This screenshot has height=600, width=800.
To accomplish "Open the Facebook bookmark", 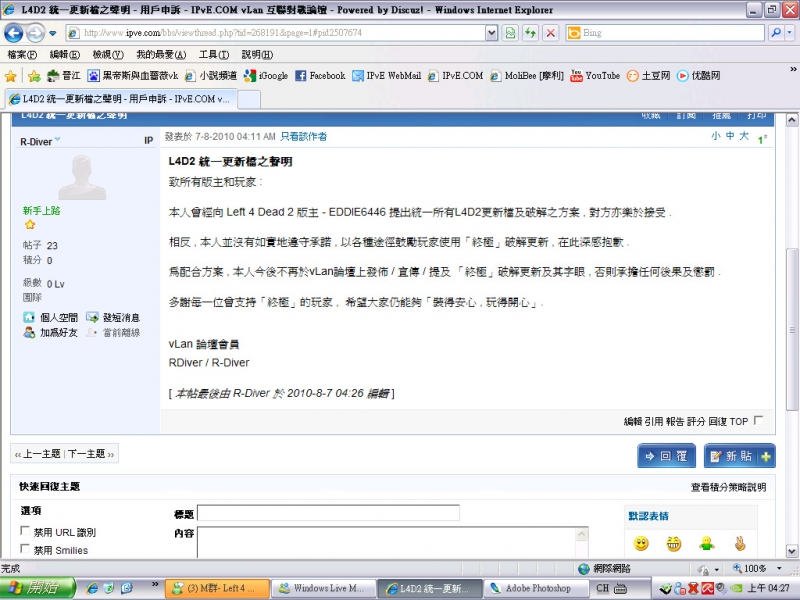I will [x=320, y=76].
